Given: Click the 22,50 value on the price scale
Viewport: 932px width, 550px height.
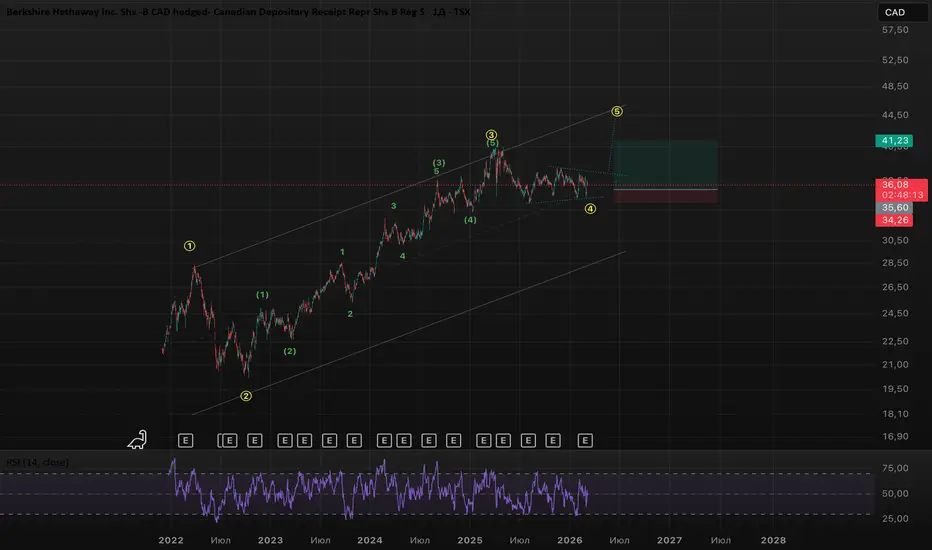Looking at the screenshot, I should (895, 341).
